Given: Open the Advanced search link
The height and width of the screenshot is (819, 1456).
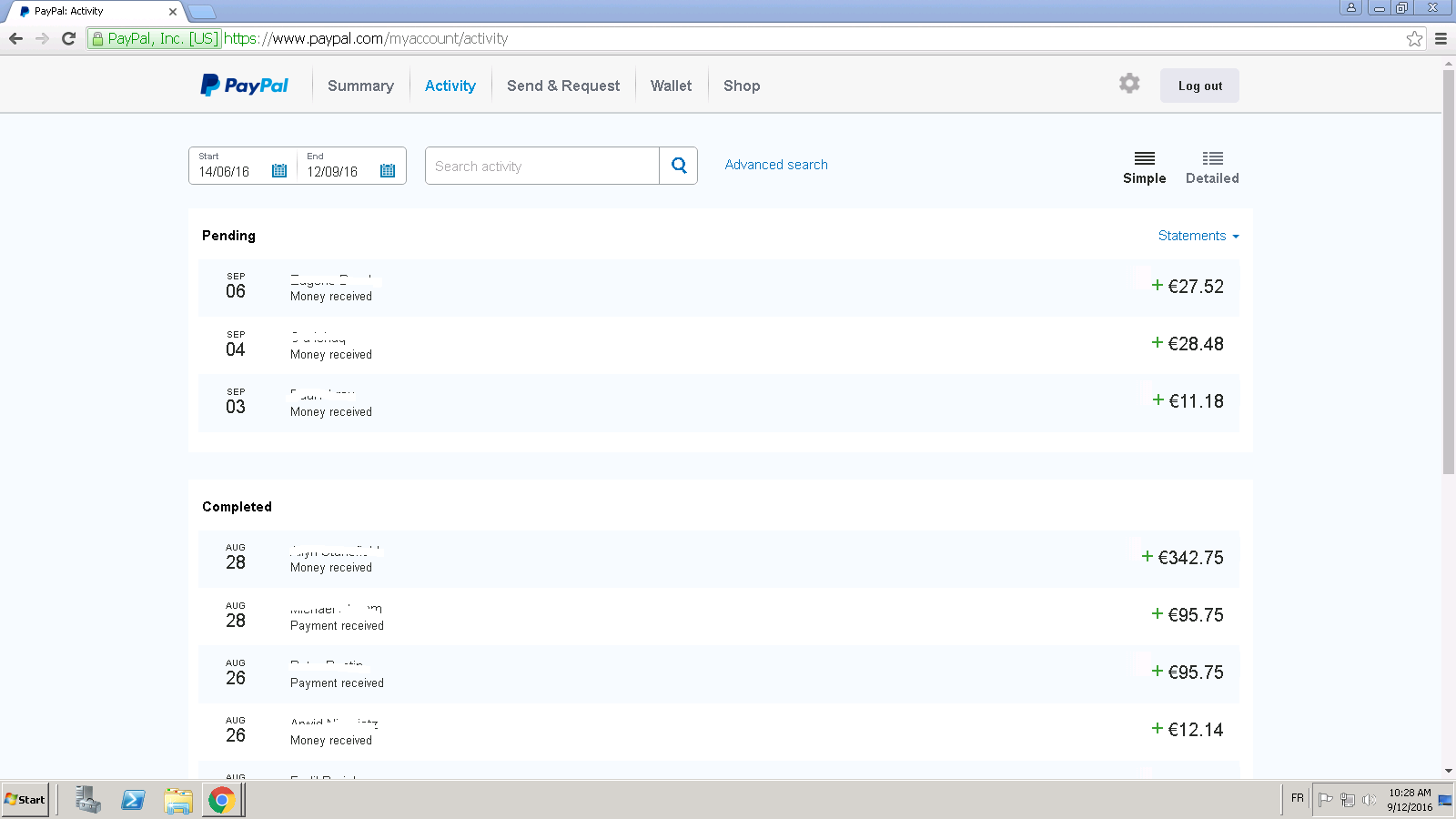Looking at the screenshot, I should coord(776,165).
